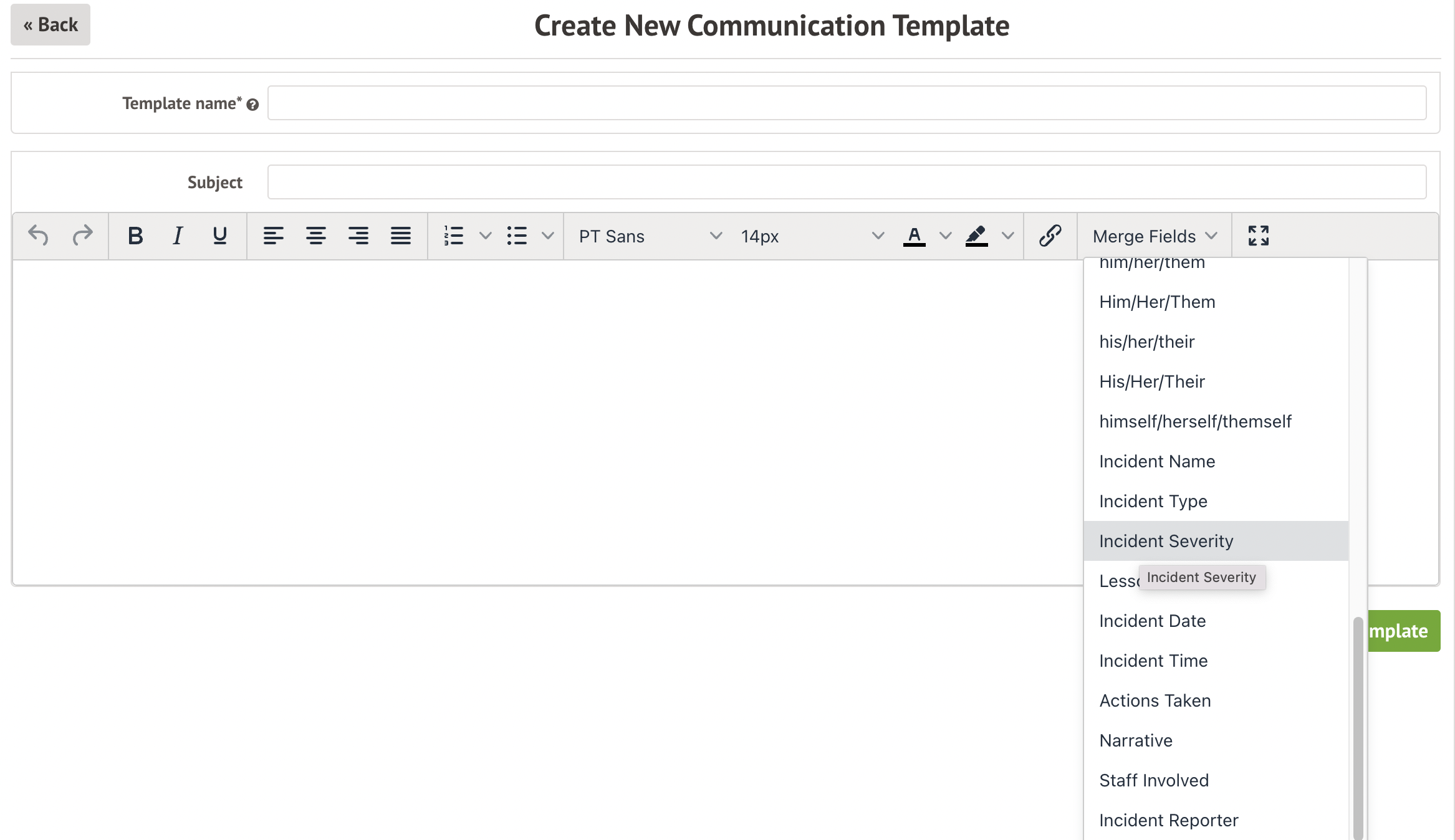Center align the text
Image resolution: width=1455 pixels, height=840 pixels.
(x=316, y=236)
